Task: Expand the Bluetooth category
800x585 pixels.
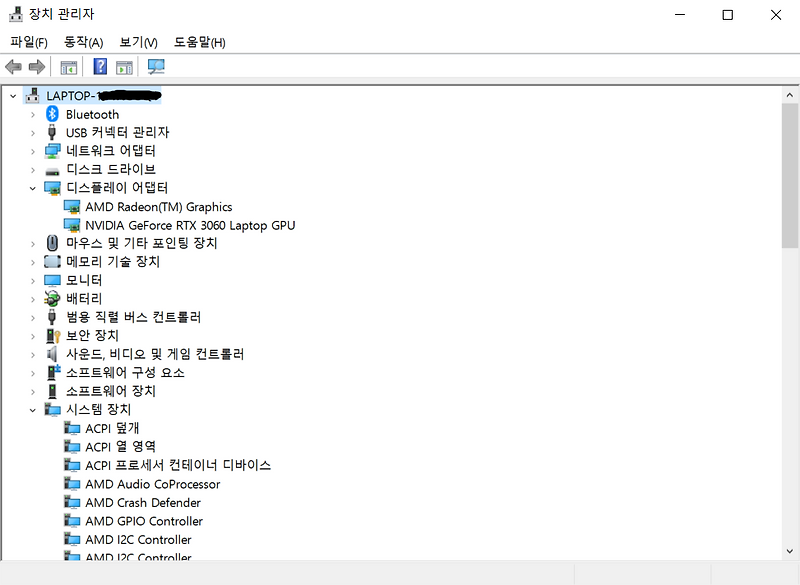Action: (x=33, y=113)
